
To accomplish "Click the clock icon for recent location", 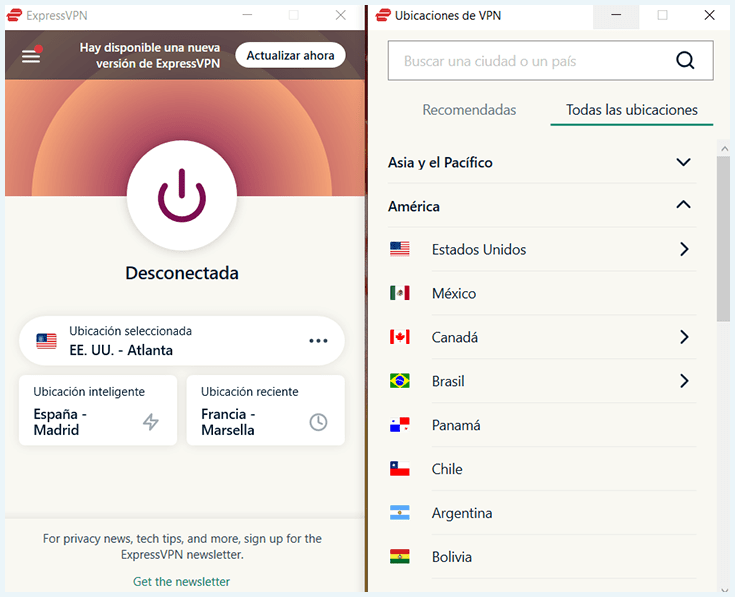I will [318, 422].
